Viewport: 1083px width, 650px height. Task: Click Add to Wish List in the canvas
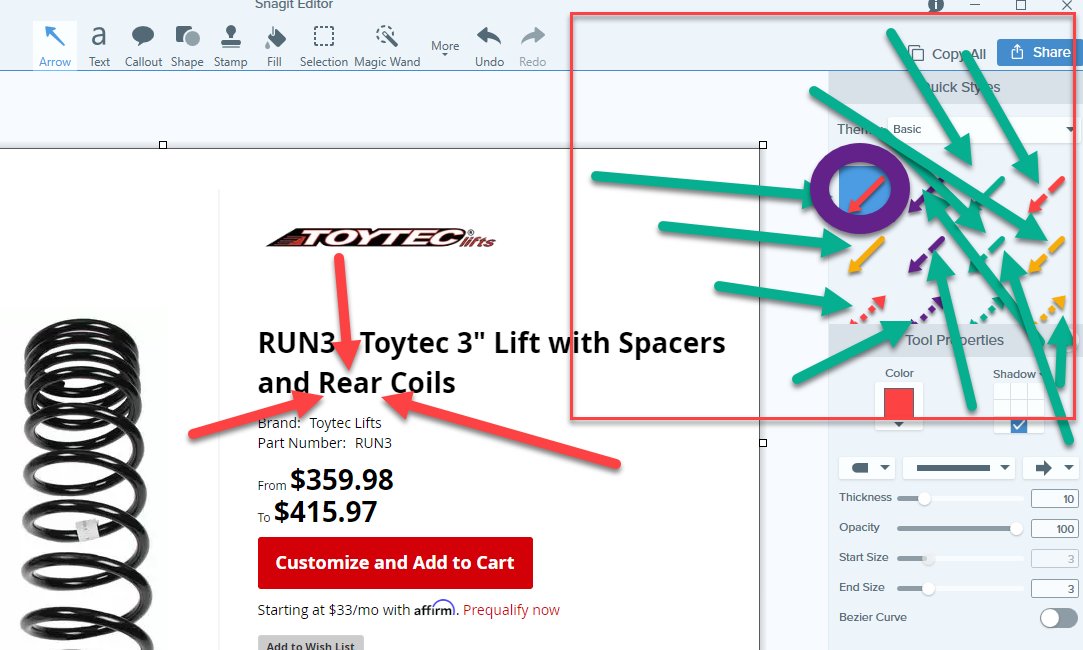pyautogui.click(x=311, y=644)
